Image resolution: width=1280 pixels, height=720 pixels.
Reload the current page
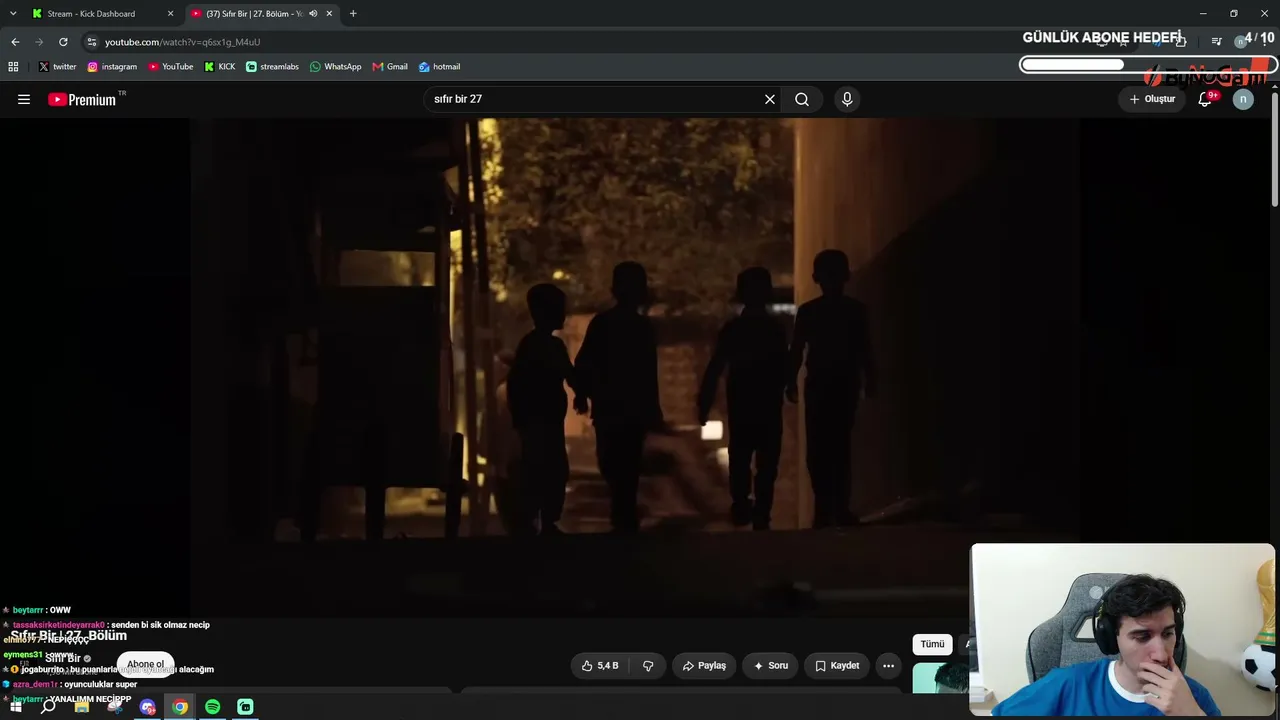[x=63, y=42]
